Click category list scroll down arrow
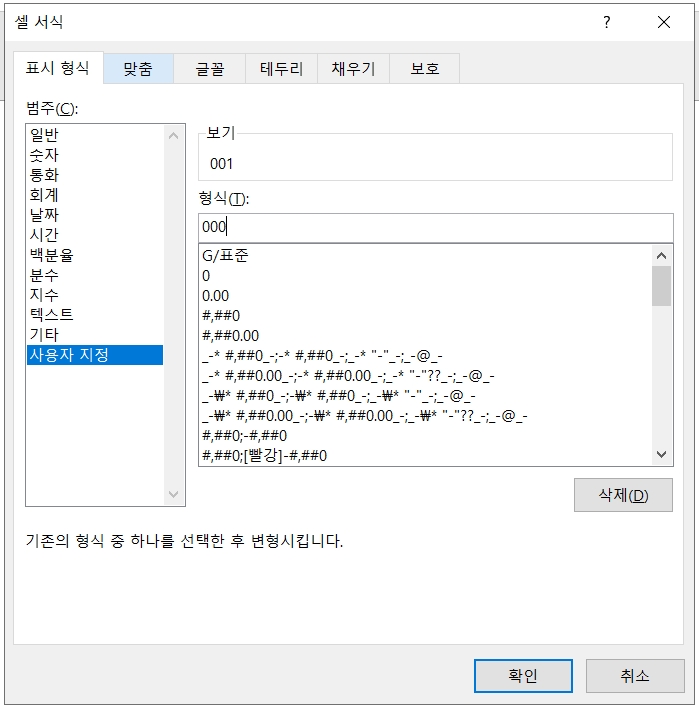Screen dimensions: 699x709 [x=173, y=494]
